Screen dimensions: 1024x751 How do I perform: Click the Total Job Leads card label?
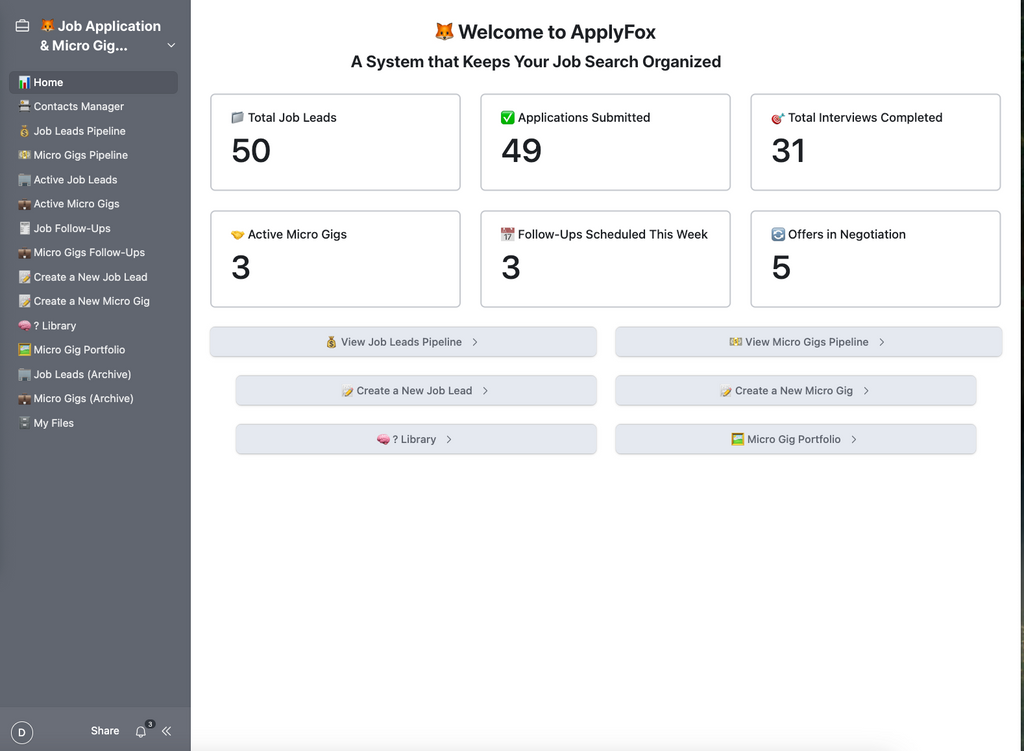point(292,118)
